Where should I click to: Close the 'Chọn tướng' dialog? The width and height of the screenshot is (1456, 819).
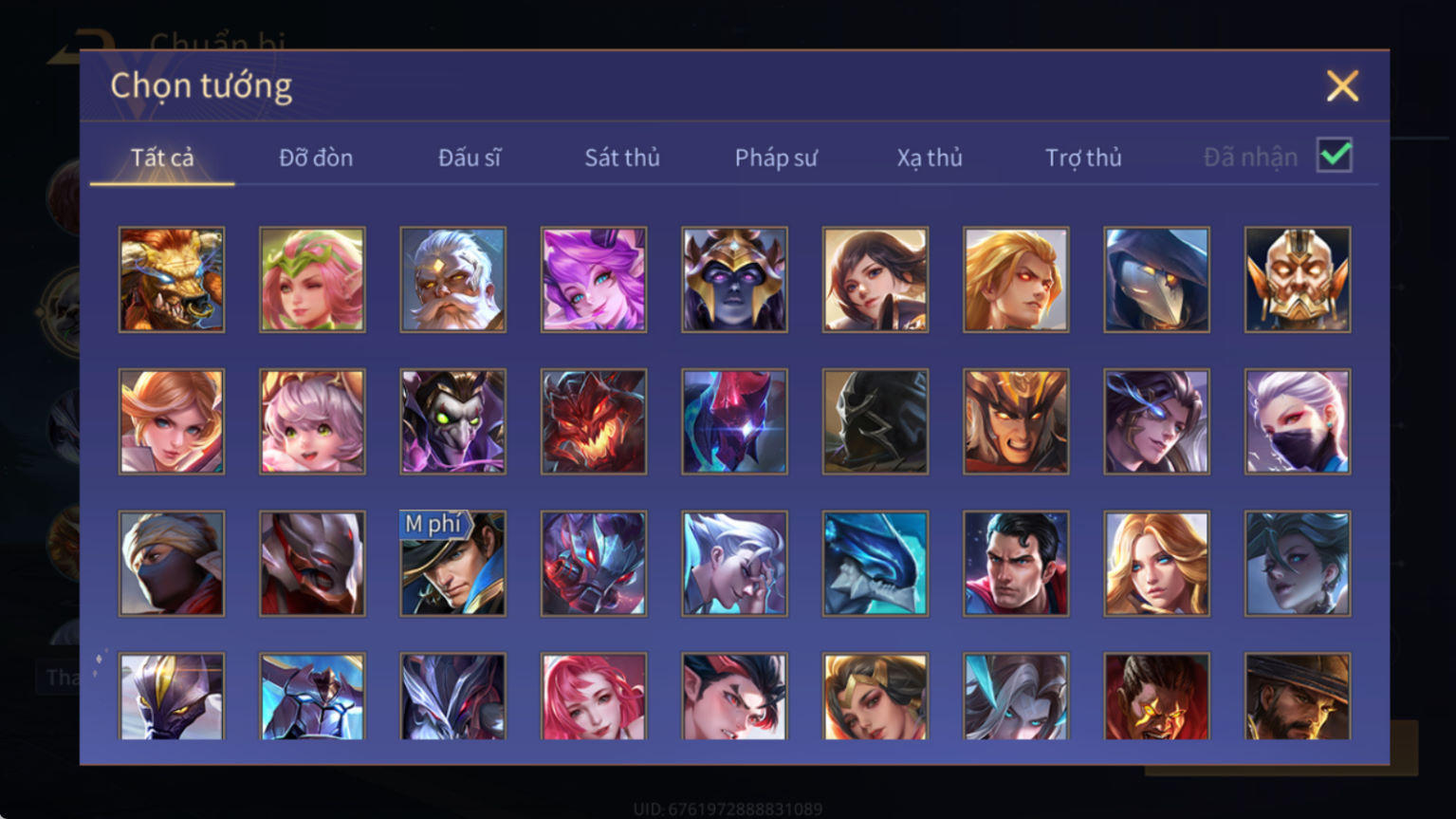coord(1342,86)
